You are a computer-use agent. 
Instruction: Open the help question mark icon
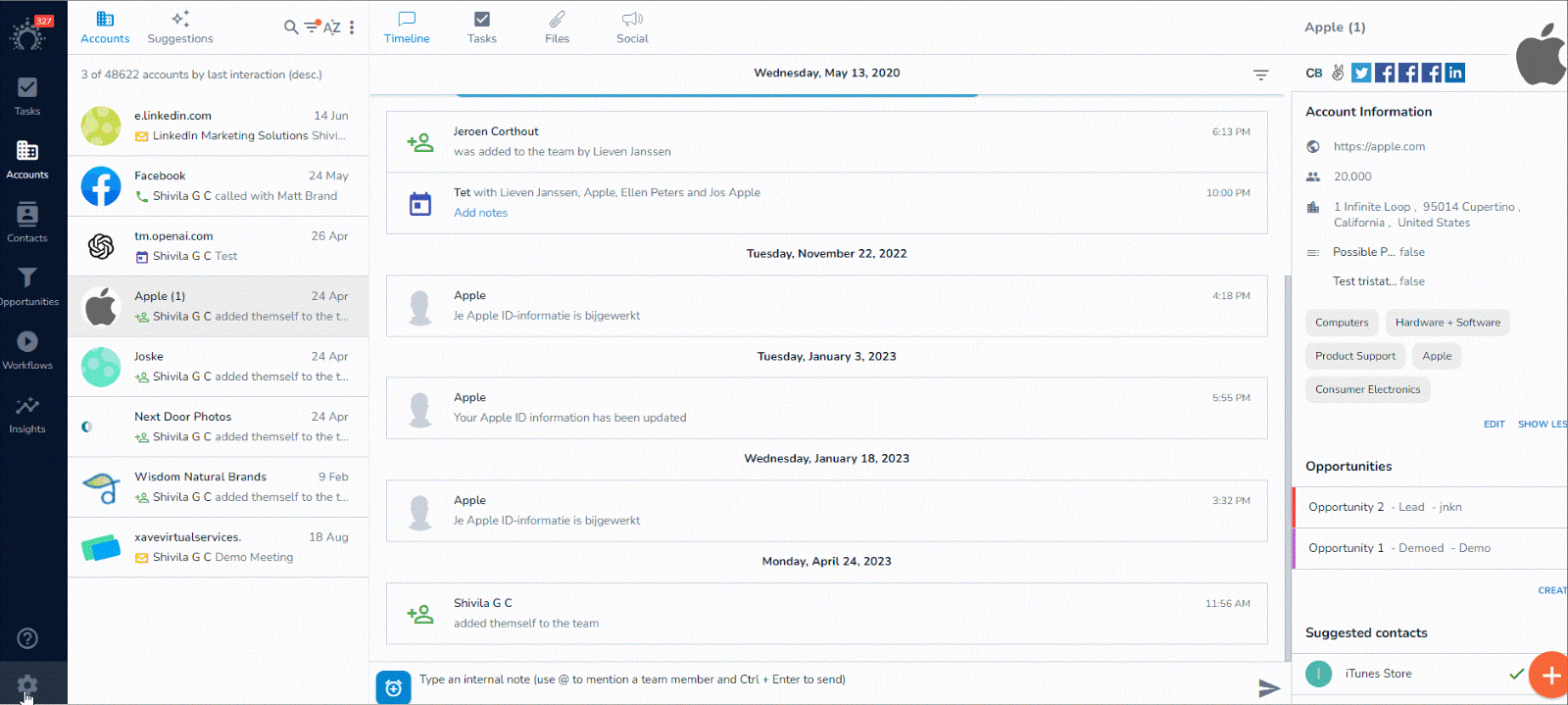[x=27, y=638]
